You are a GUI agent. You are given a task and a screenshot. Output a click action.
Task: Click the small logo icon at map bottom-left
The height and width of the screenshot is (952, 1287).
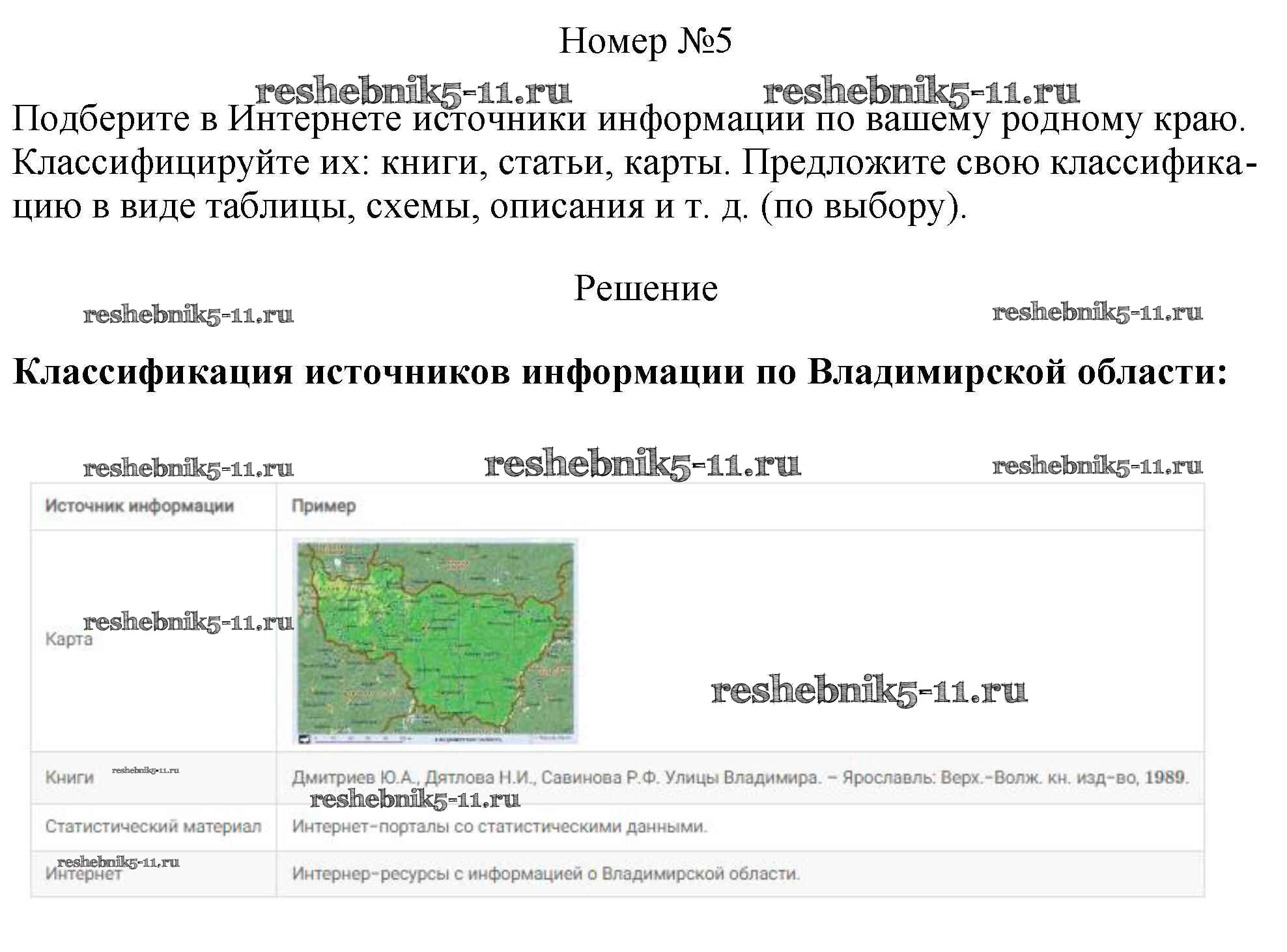pyautogui.click(x=304, y=739)
